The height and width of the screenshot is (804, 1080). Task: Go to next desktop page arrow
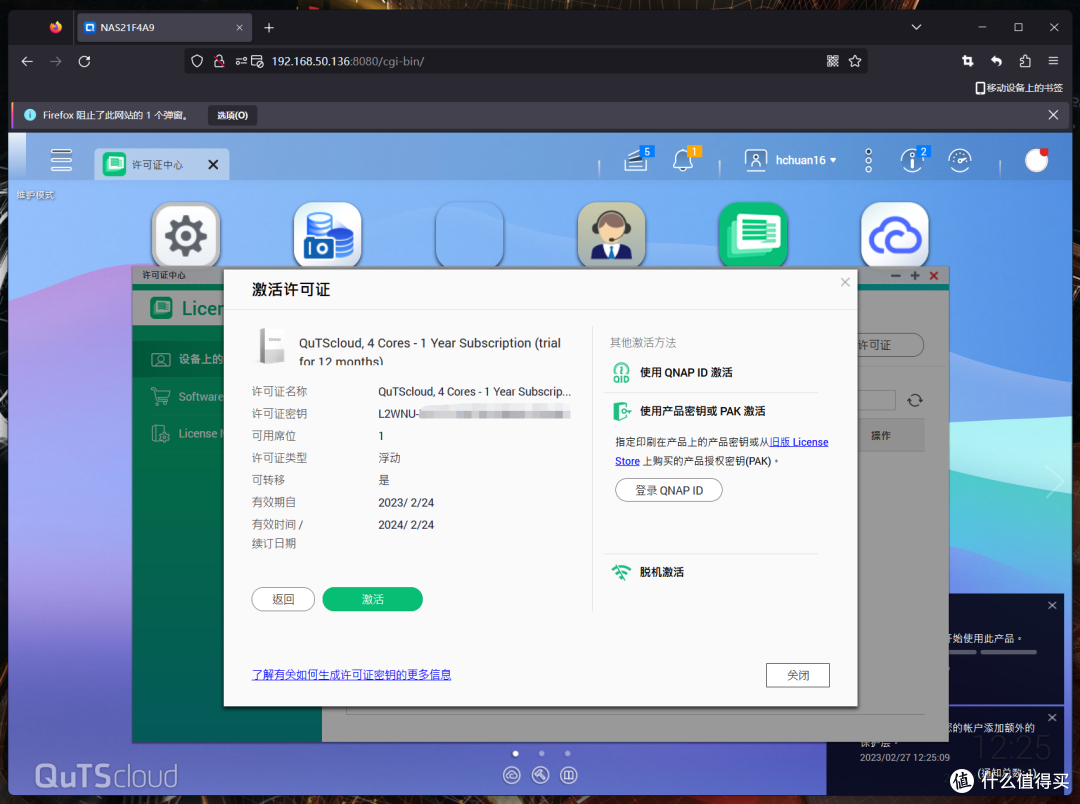click(1055, 482)
